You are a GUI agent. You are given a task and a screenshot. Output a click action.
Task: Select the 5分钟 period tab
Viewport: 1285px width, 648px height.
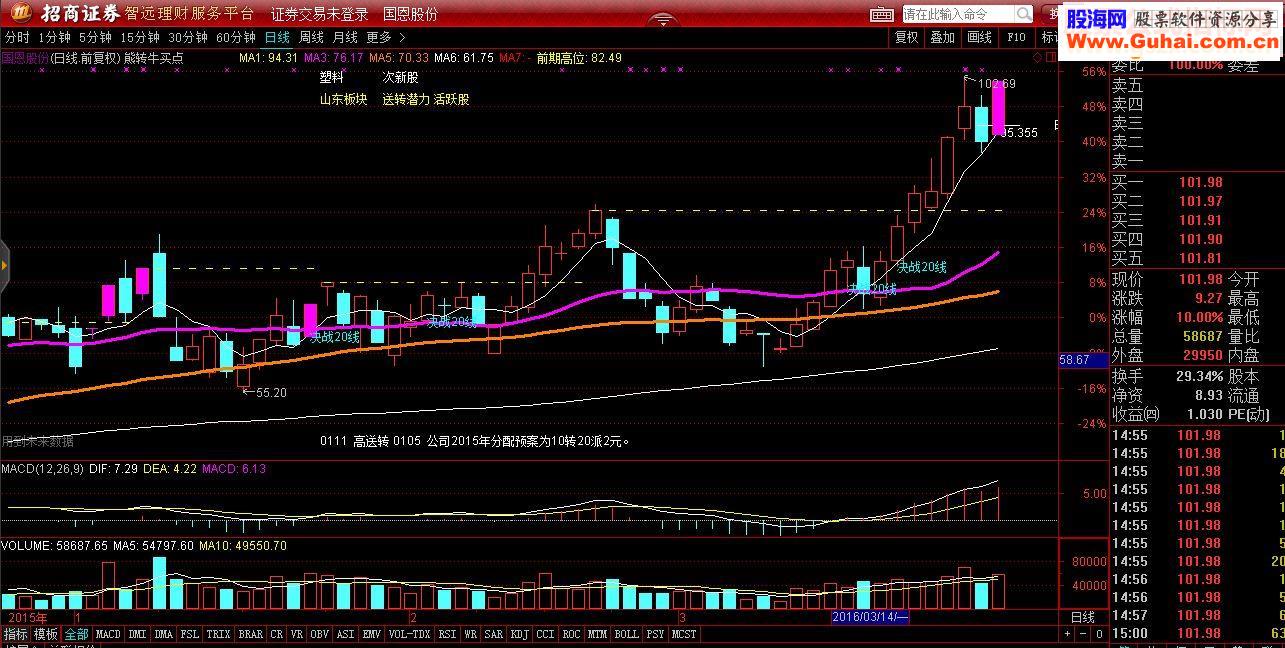(x=95, y=37)
